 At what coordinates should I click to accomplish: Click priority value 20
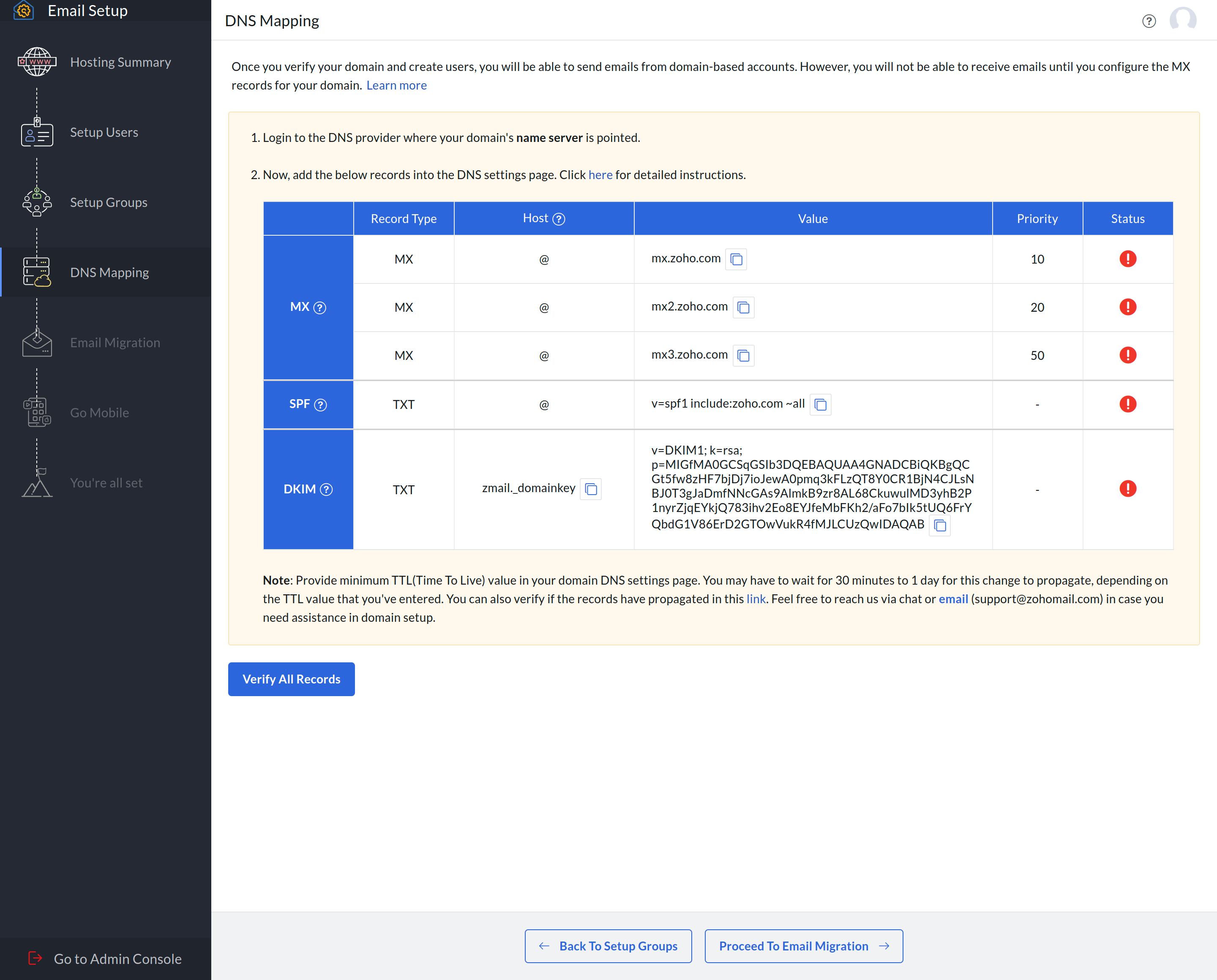(1037, 308)
